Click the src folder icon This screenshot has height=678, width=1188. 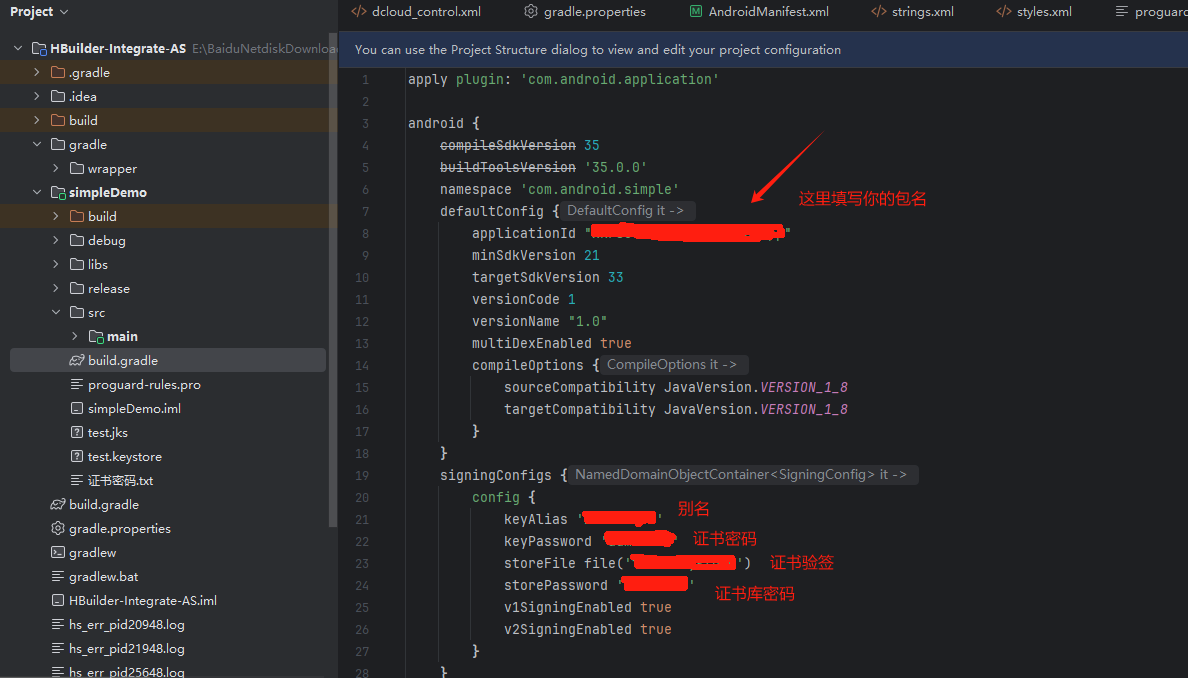(77, 312)
